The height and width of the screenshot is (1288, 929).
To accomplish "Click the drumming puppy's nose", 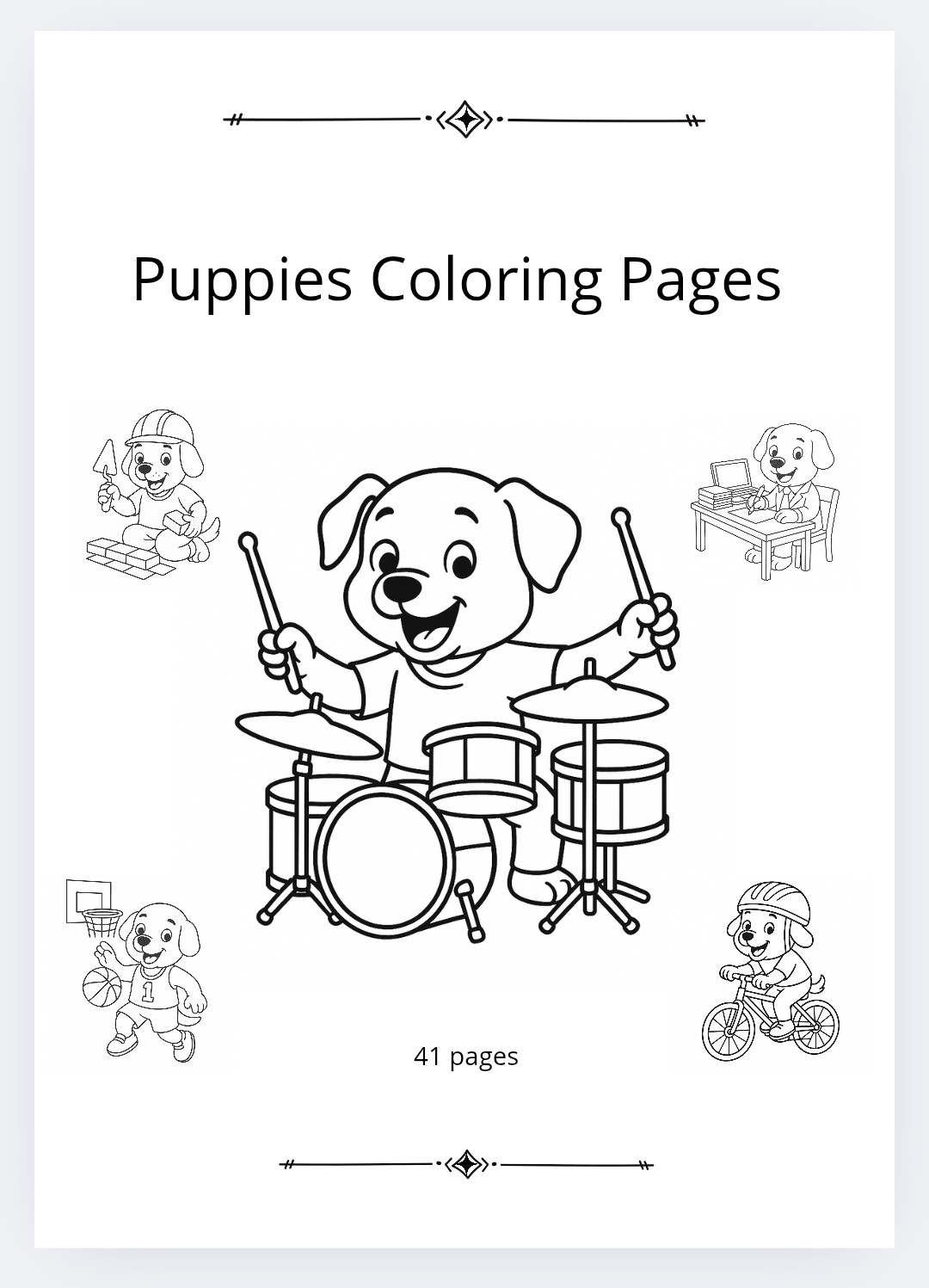I will pos(403,589).
